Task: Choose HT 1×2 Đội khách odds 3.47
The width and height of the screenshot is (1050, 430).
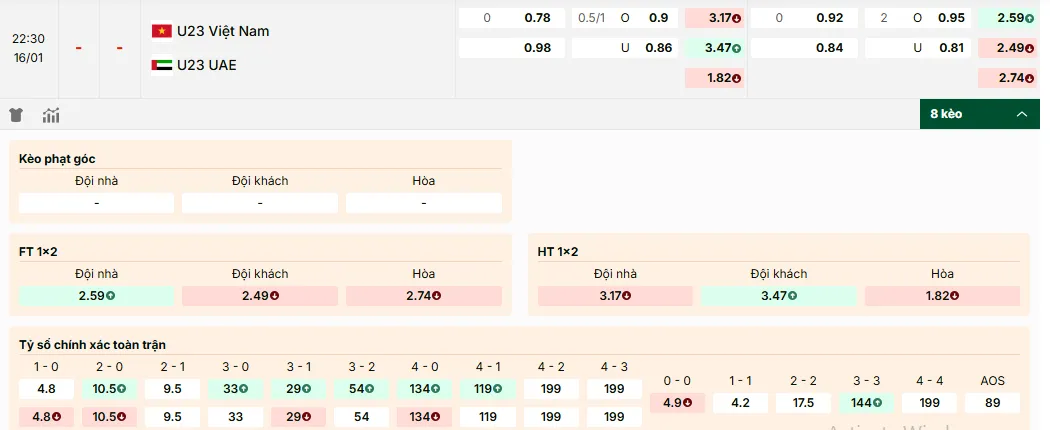Action: click(778, 296)
